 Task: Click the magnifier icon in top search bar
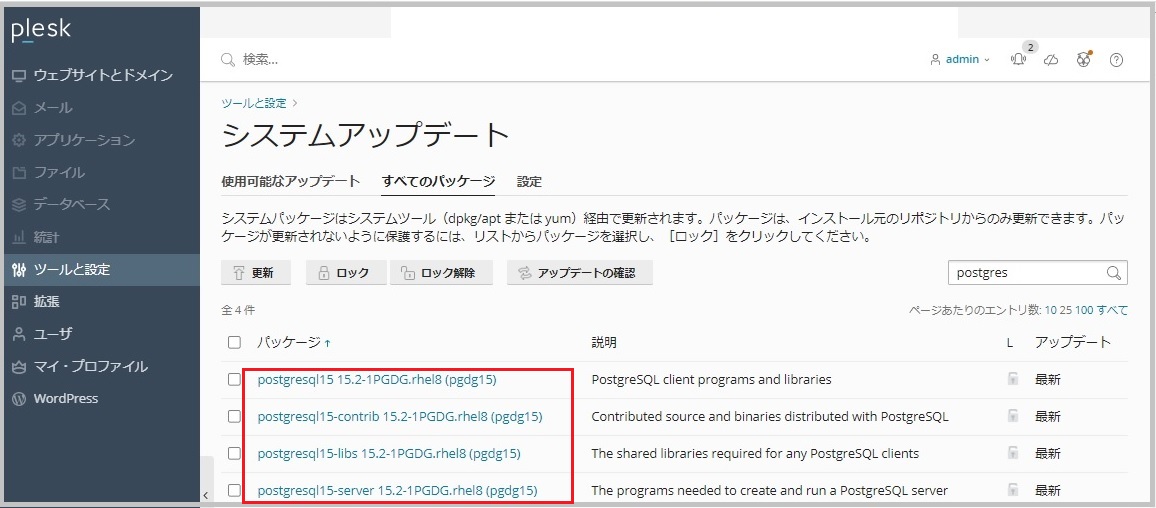point(229,60)
